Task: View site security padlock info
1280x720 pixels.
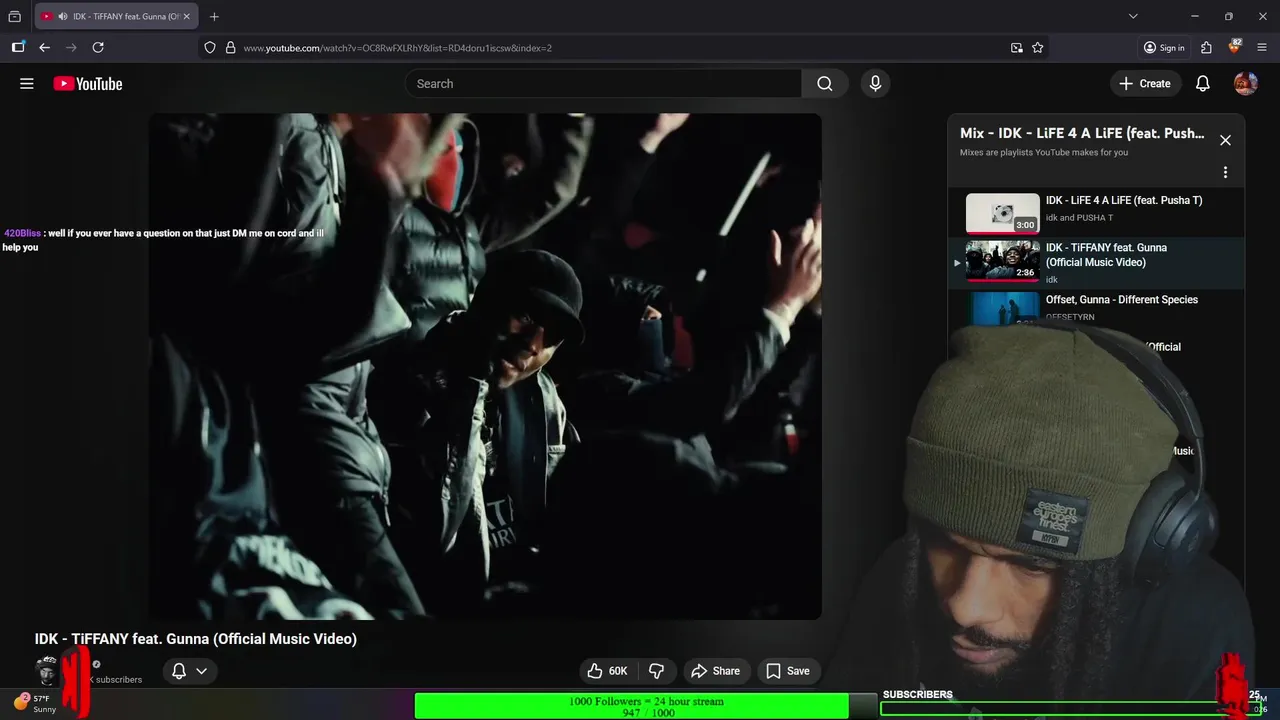Action: pos(230,47)
